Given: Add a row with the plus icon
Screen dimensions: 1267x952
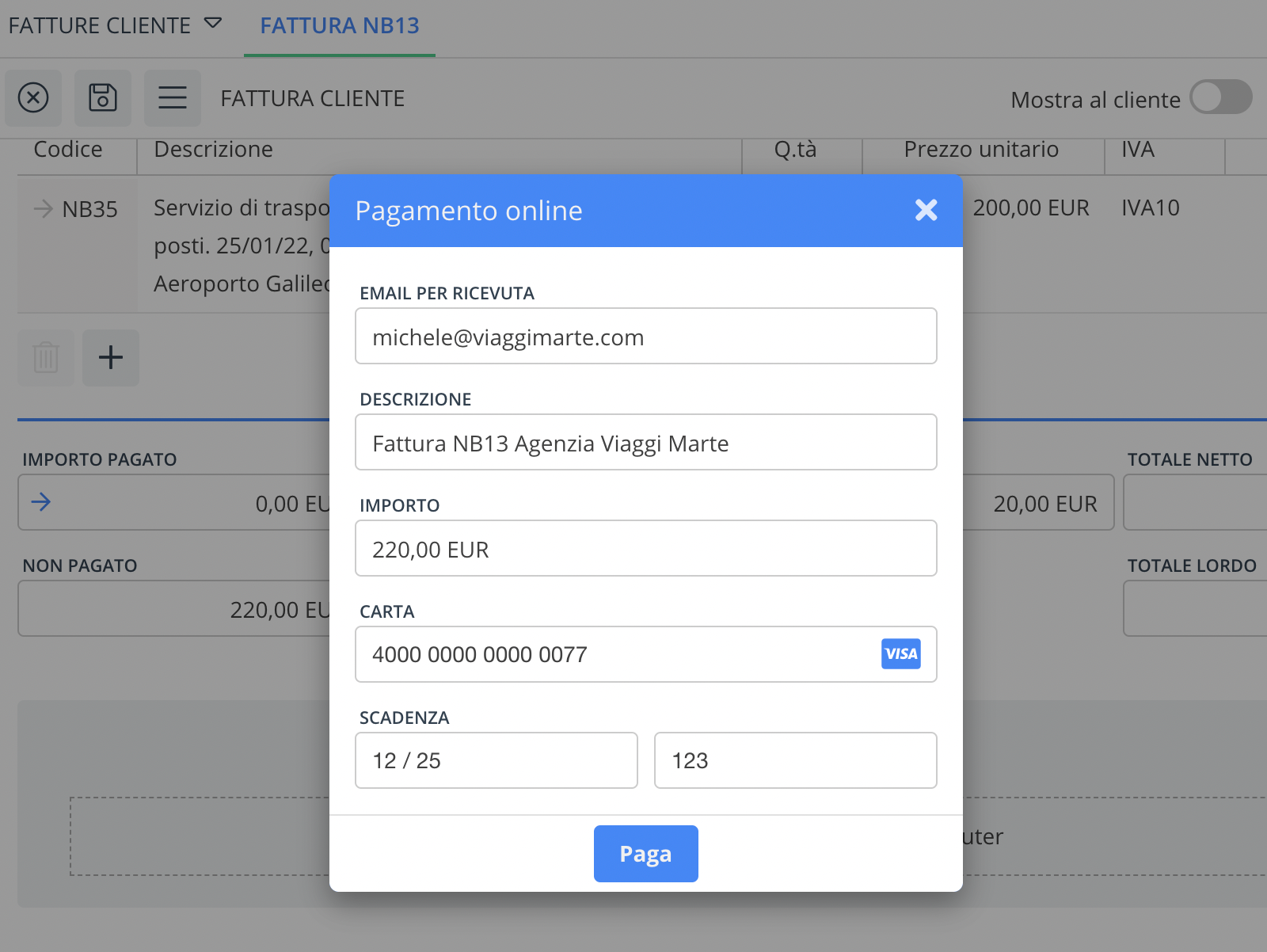Looking at the screenshot, I should point(111,358).
